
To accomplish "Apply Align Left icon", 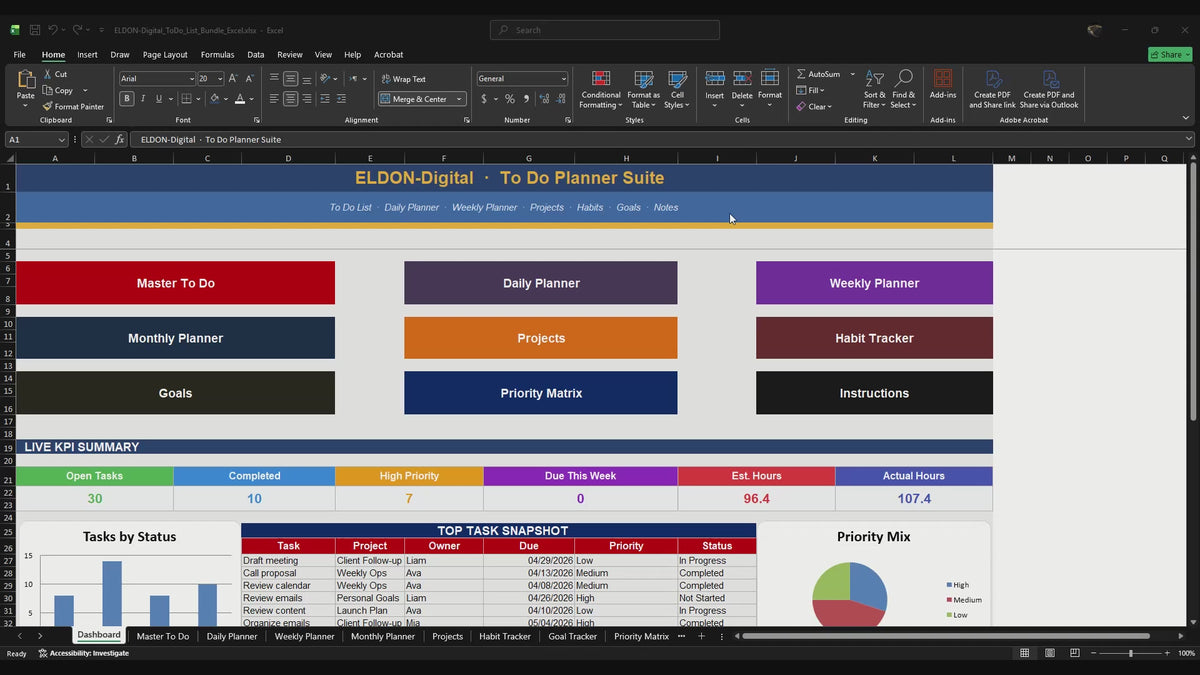I will [274, 99].
